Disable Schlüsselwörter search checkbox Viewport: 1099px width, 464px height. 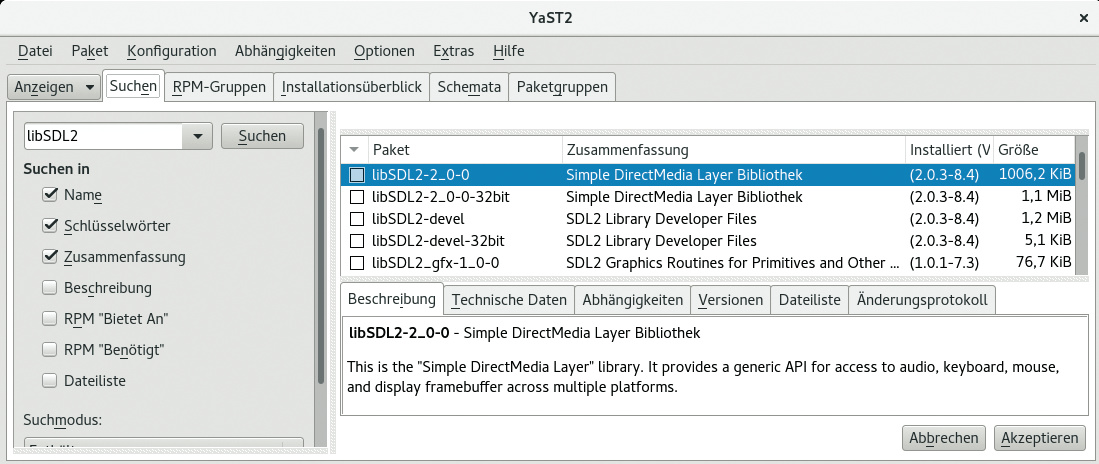(x=50, y=226)
